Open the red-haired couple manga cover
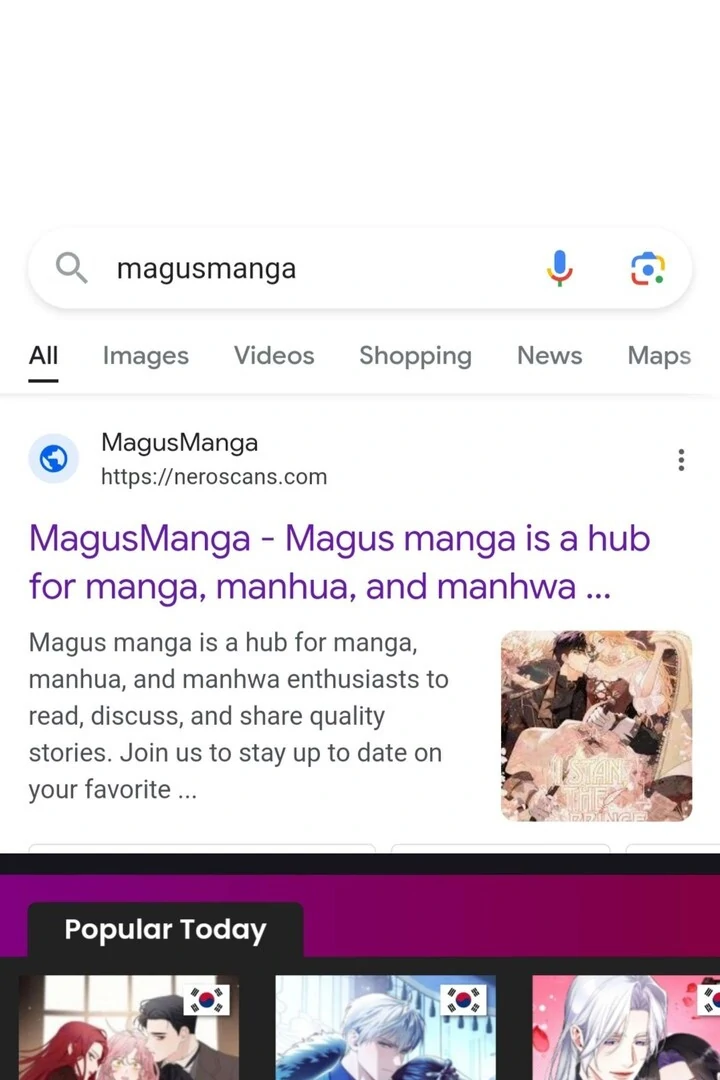This screenshot has width=720, height=1080. click(129, 1027)
